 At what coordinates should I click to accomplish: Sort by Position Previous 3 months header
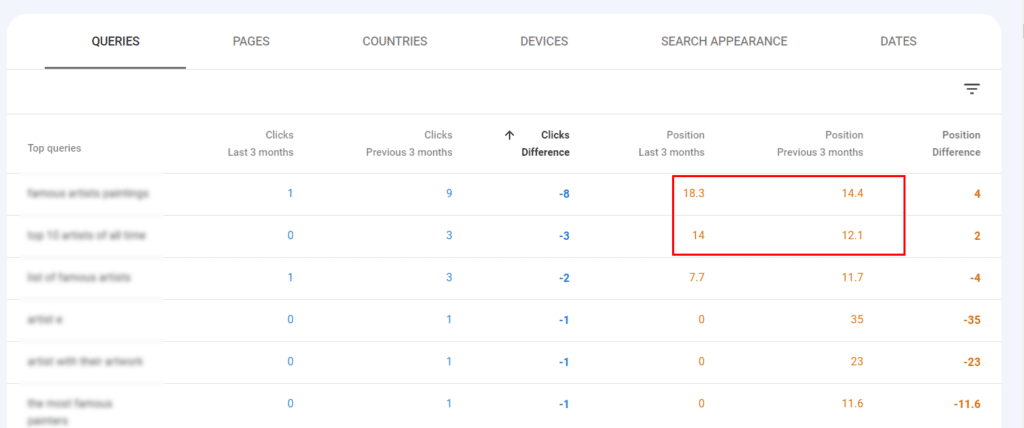820,144
